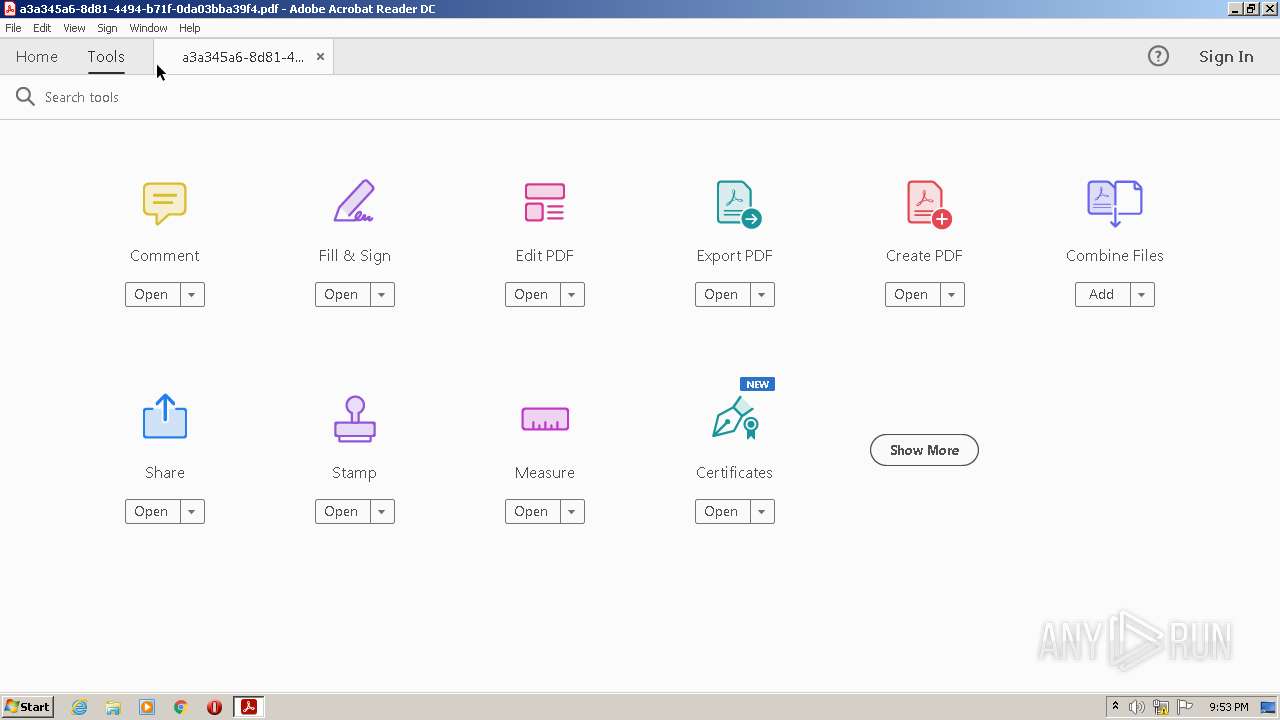Viewport: 1280px width, 720px height.
Task: Click Open button under Fill & Sign
Action: tap(342, 295)
